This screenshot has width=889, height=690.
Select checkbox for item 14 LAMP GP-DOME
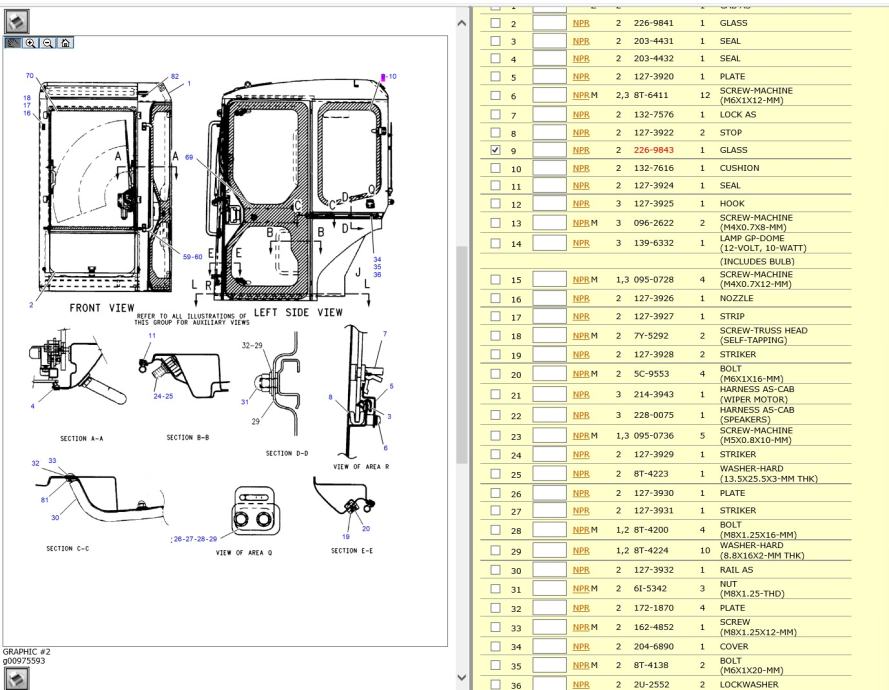tap(495, 243)
